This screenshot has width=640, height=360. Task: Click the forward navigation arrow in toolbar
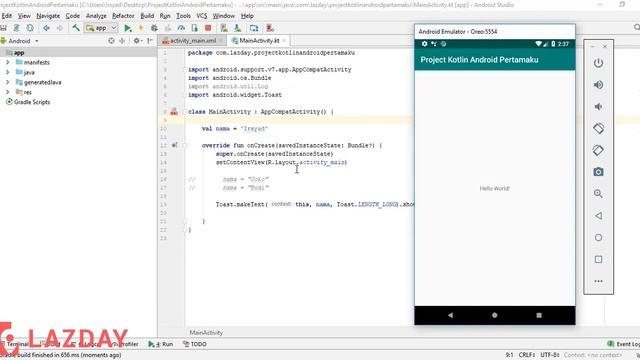(60, 28)
